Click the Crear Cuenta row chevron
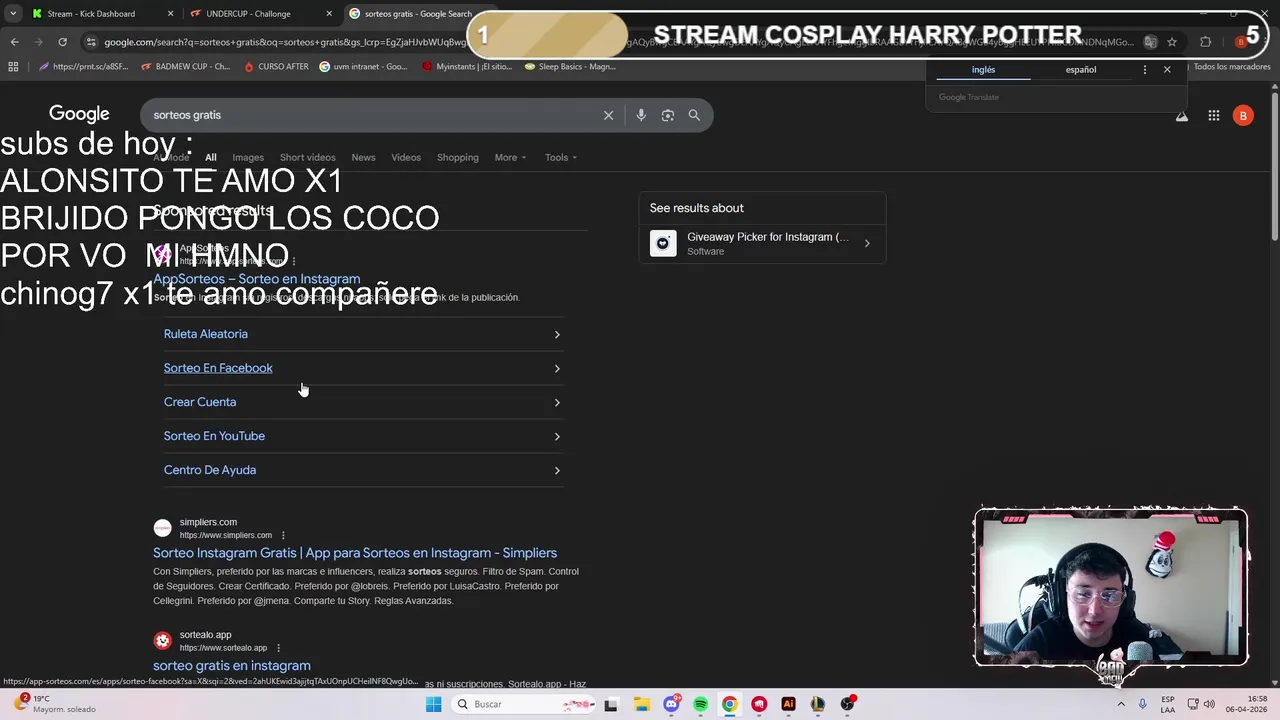 pyautogui.click(x=557, y=402)
